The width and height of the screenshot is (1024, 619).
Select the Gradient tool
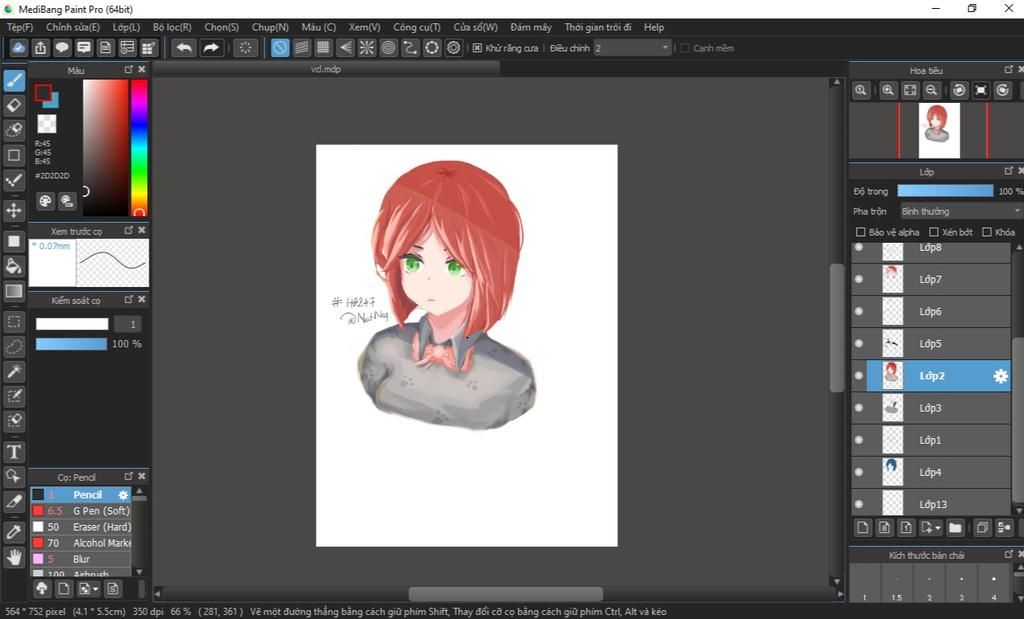pos(14,291)
